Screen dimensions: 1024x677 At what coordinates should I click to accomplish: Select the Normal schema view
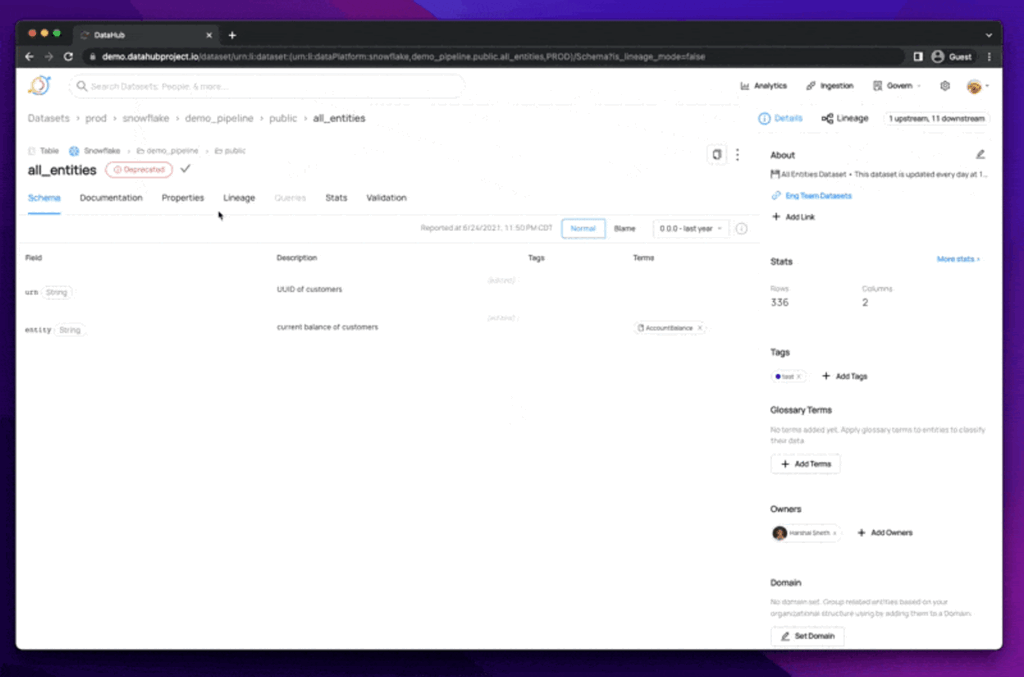583,229
